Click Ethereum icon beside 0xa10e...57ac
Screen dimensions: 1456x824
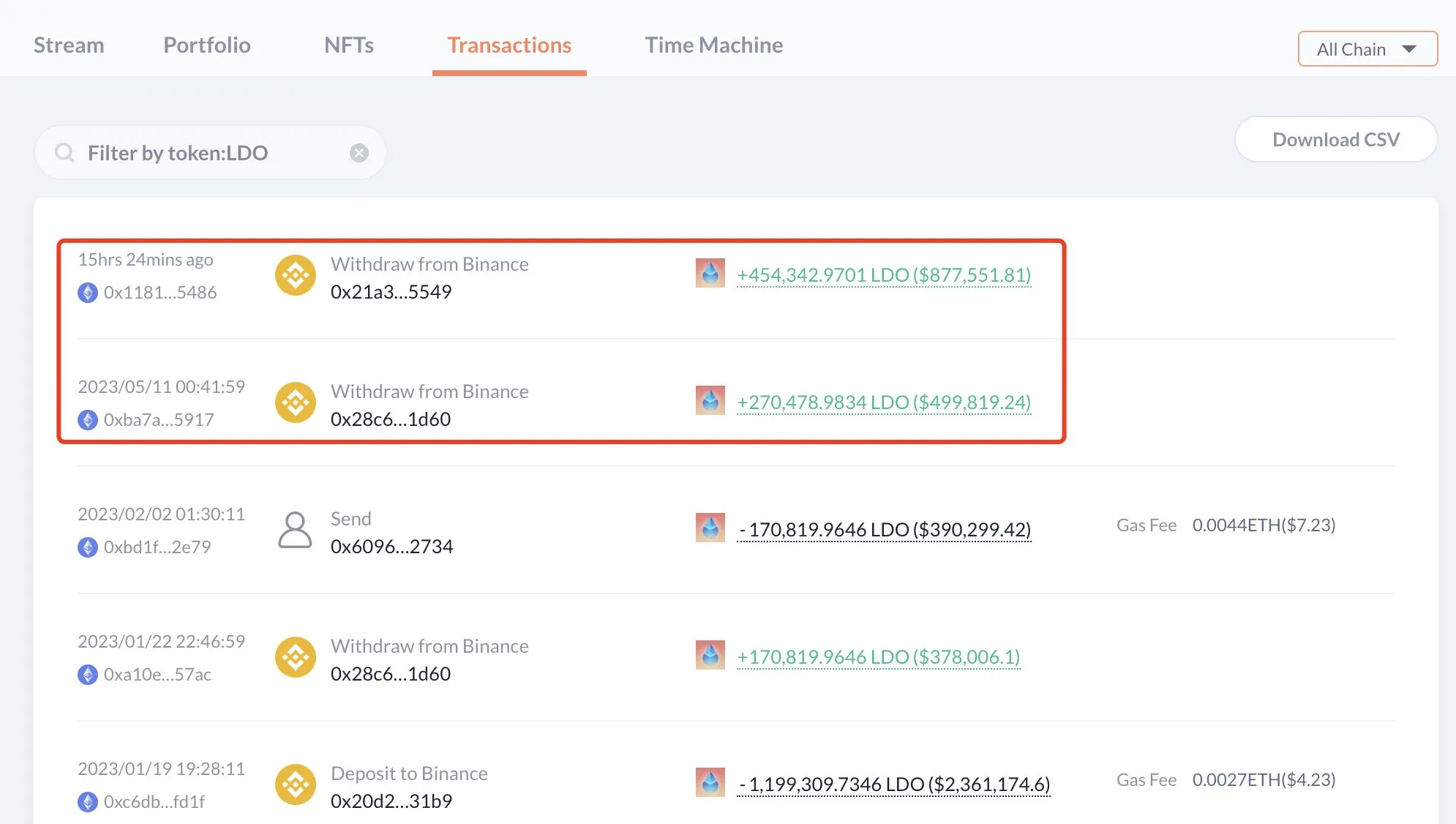coord(88,675)
